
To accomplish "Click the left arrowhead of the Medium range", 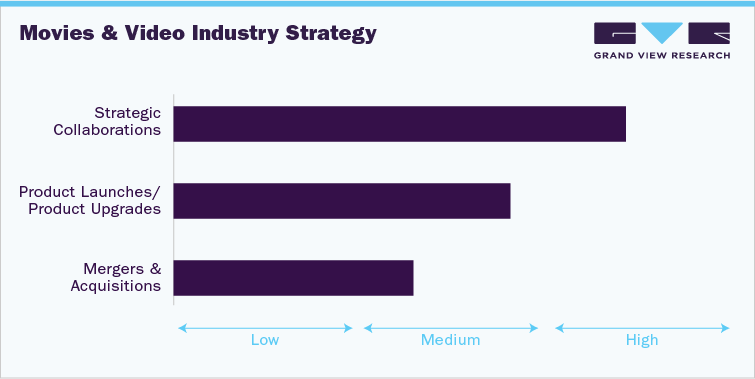I will click(x=368, y=328).
